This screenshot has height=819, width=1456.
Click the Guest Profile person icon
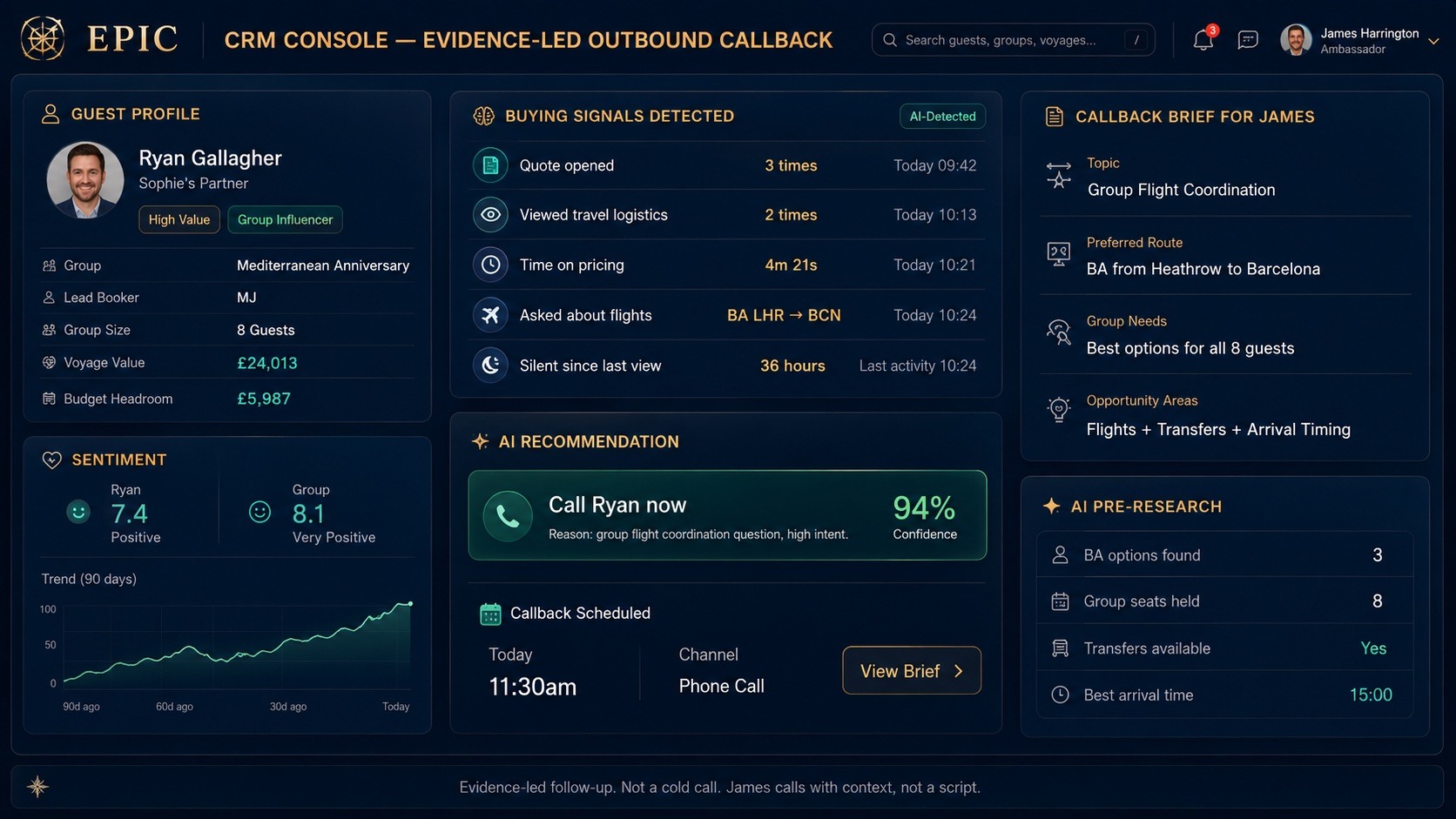pyautogui.click(x=51, y=114)
